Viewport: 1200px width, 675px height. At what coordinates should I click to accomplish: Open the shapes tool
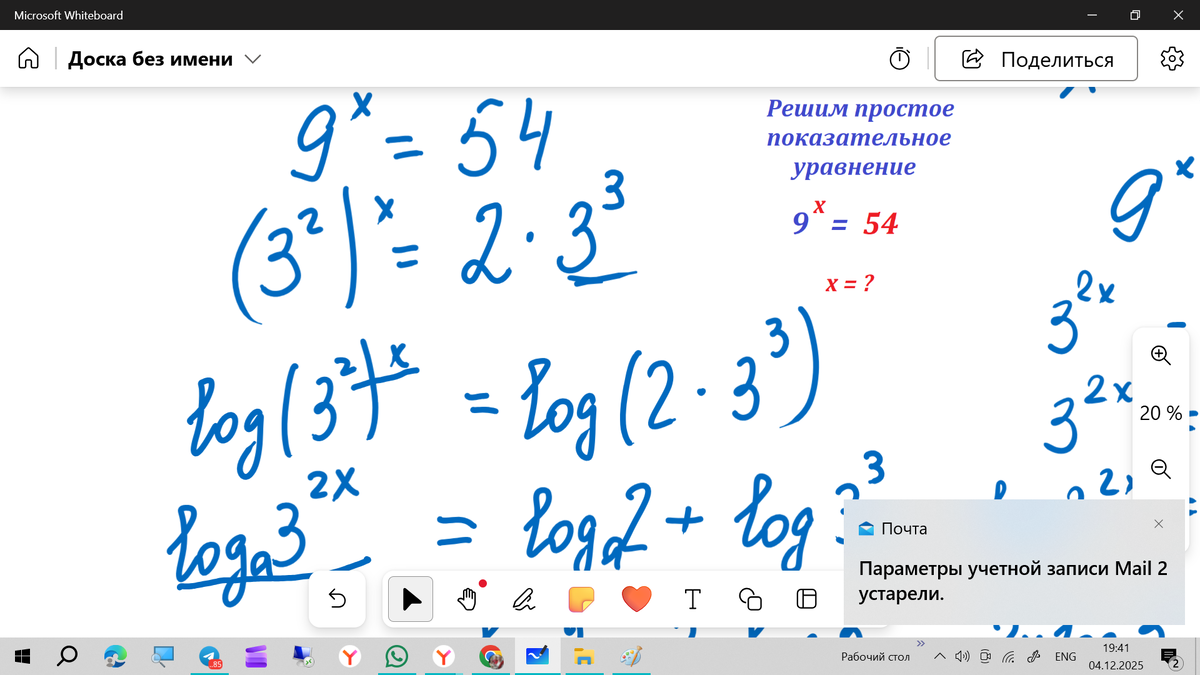coord(749,599)
